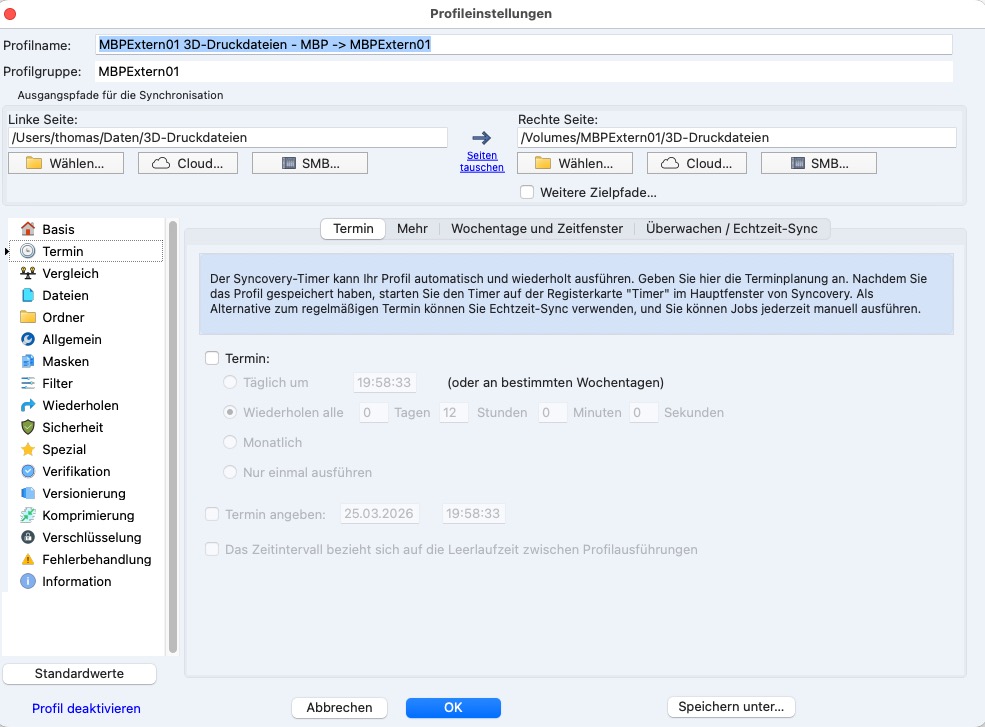
Task: Select the Vergleich icon in sidebar
Action: click(x=28, y=273)
